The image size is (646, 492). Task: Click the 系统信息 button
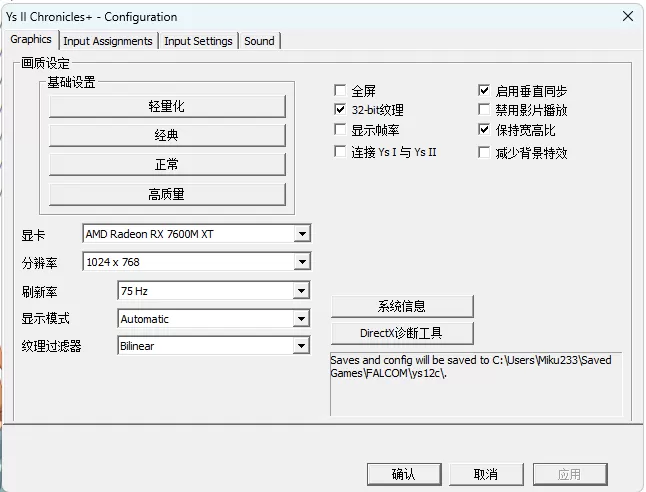point(401,306)
